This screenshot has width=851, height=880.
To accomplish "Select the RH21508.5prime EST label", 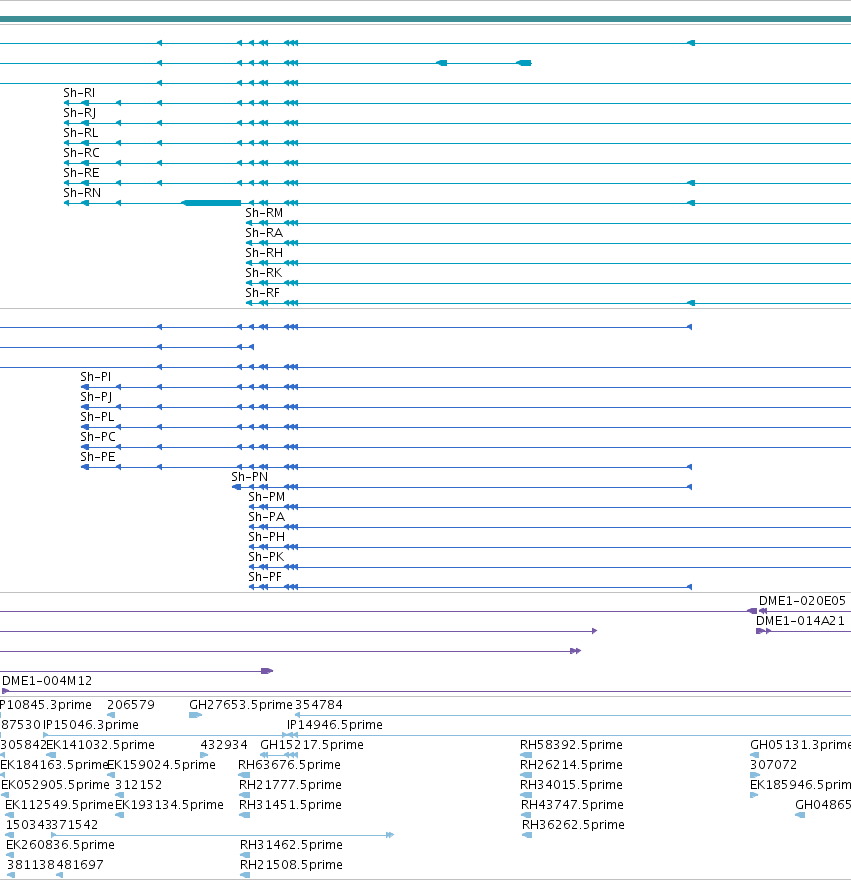I will pyautogui.click(x=291, y=865).
